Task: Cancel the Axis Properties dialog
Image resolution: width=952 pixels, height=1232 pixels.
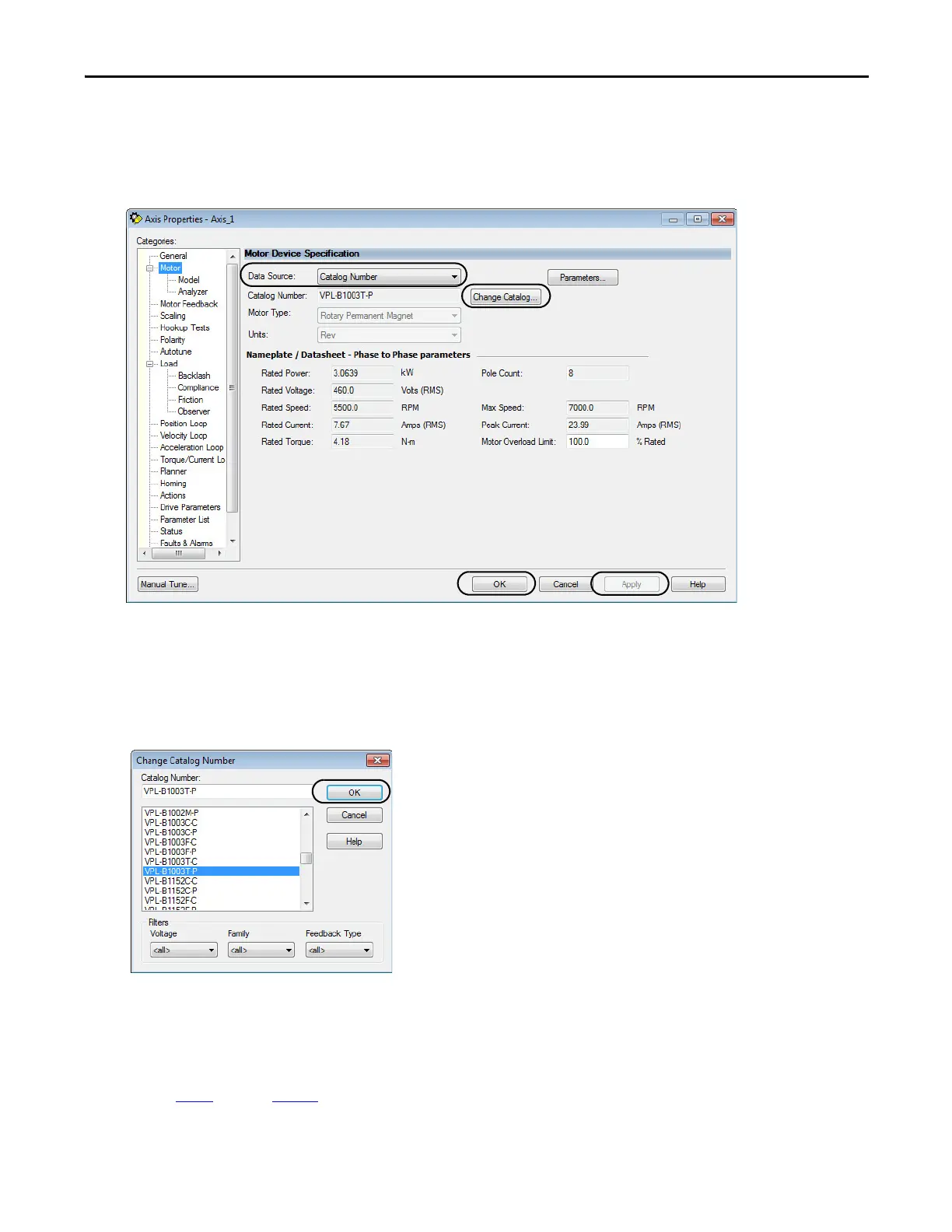Action: 565,584
